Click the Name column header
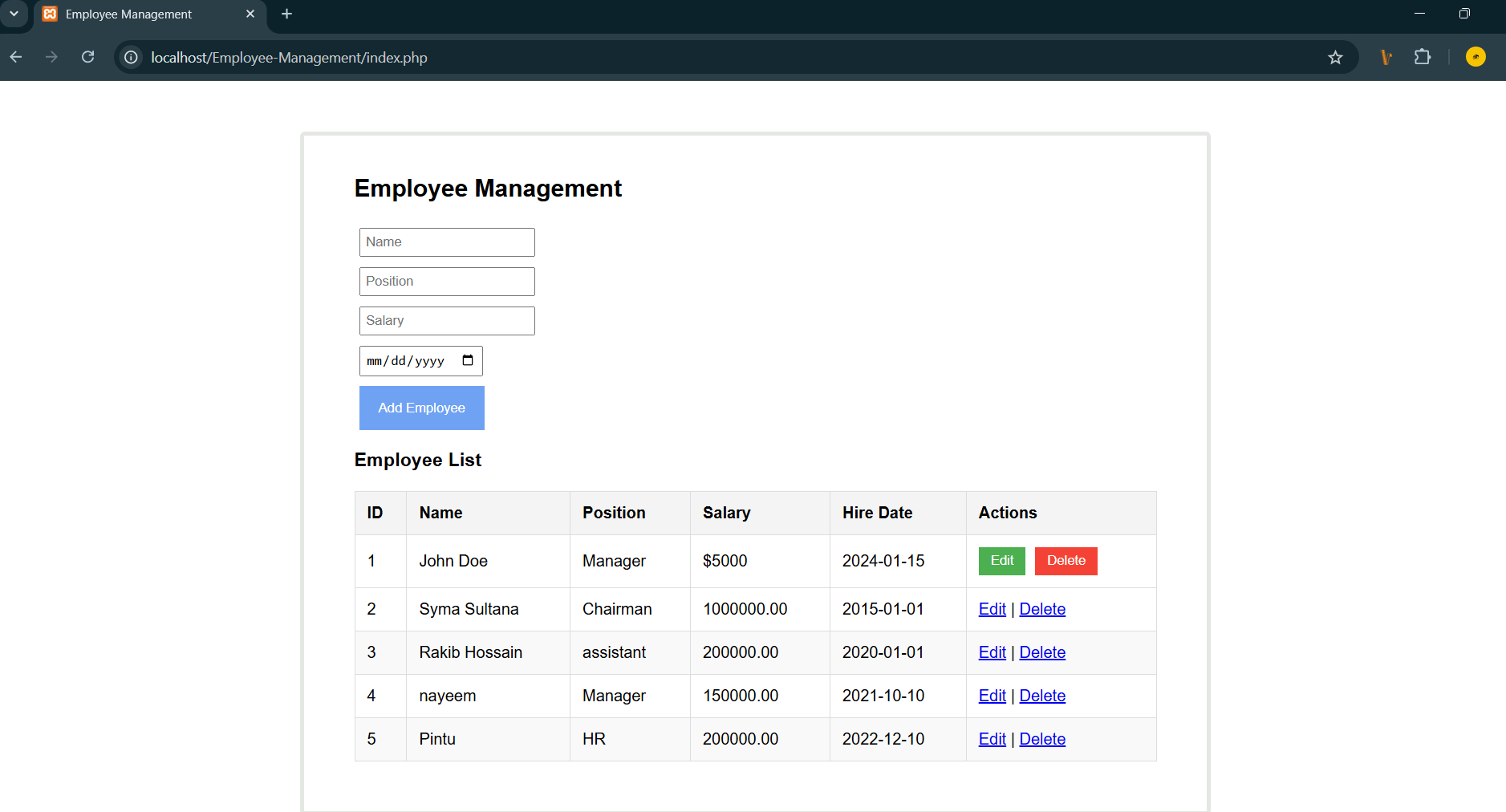The width and height of the screenshot is (1506, 812). pyautogui.click(x=488, y=513)
